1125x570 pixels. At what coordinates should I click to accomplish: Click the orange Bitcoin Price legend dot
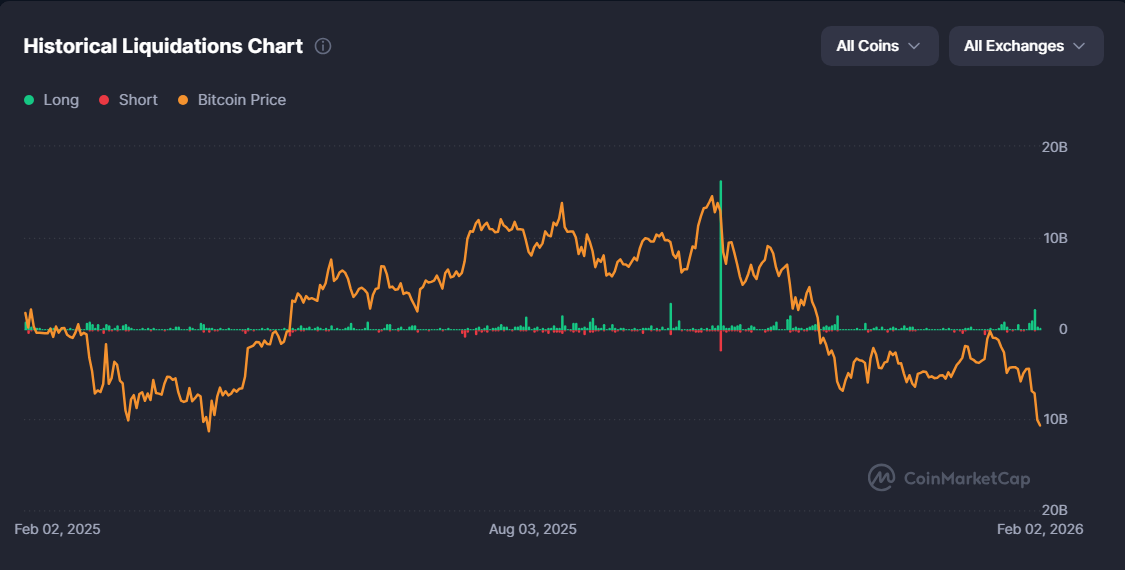click(183, 100)
